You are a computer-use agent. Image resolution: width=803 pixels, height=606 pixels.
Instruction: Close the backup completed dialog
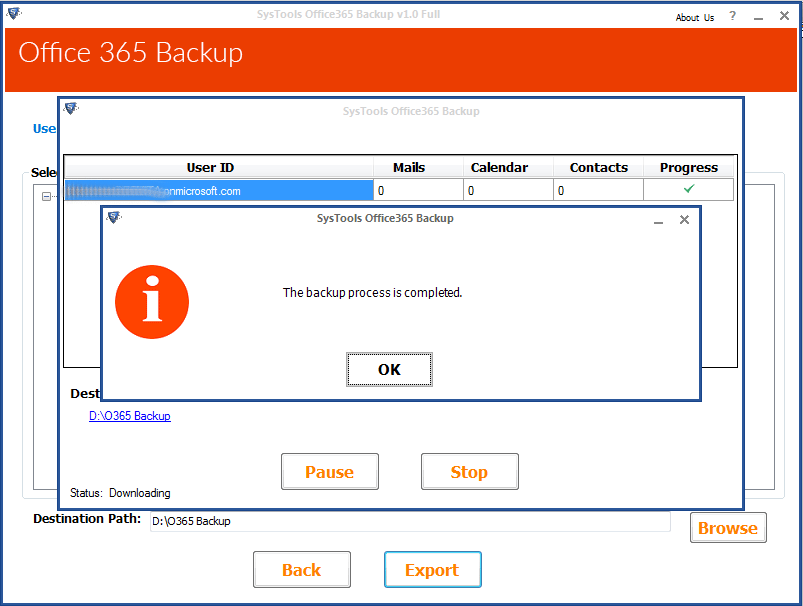pos(684,220)
